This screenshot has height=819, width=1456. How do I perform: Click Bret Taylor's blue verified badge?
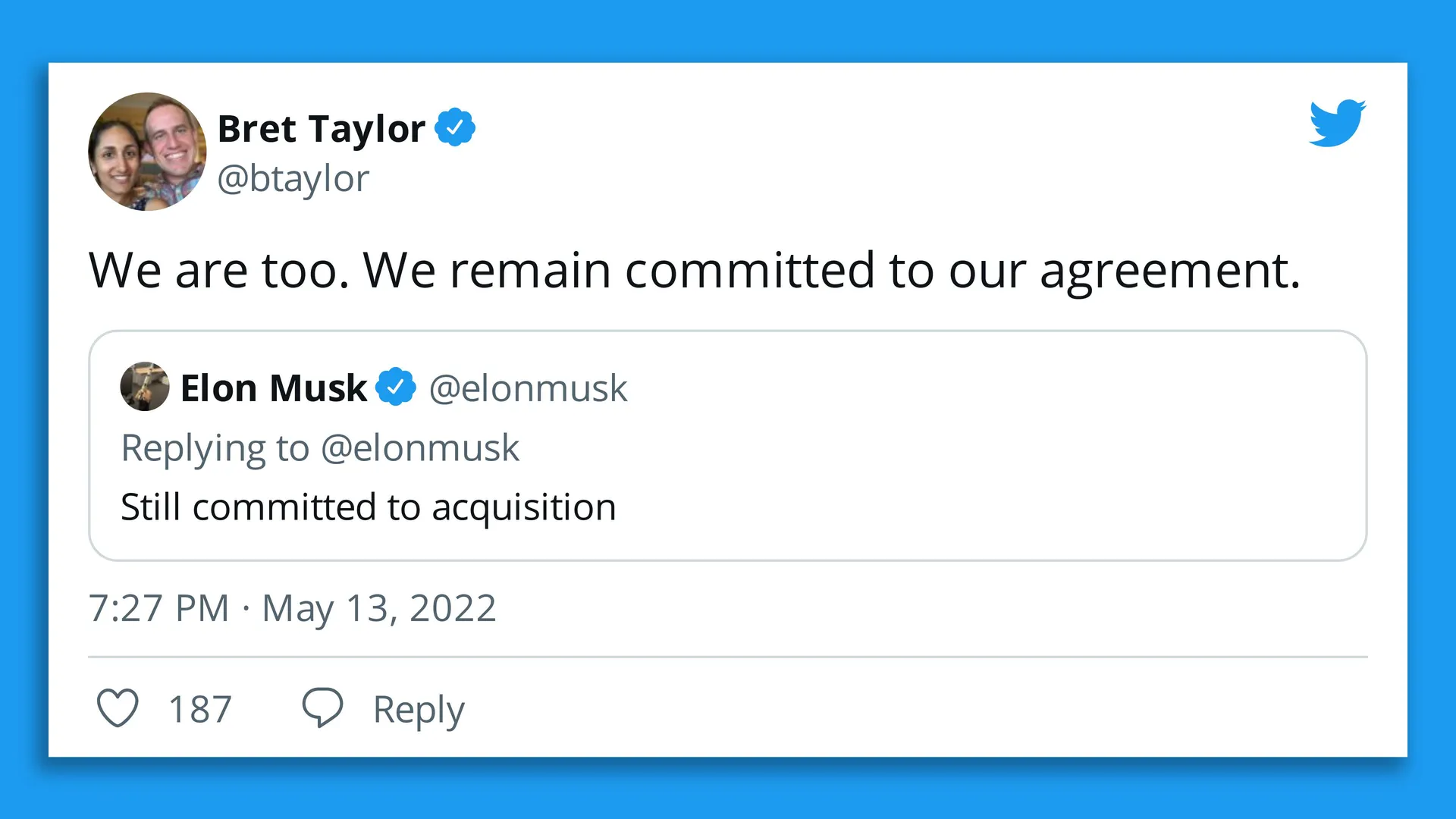[454, 127]
